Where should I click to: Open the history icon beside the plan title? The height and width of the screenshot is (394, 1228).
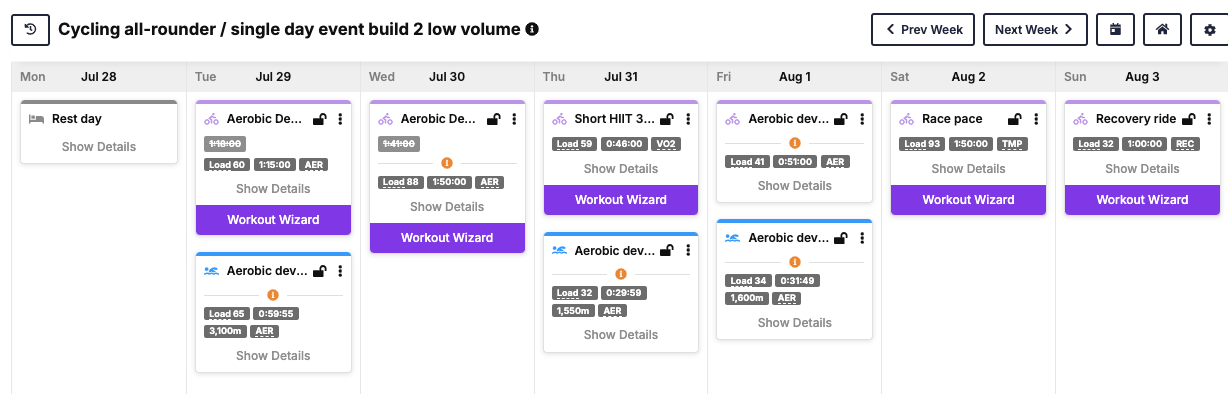tap(31, 30)
